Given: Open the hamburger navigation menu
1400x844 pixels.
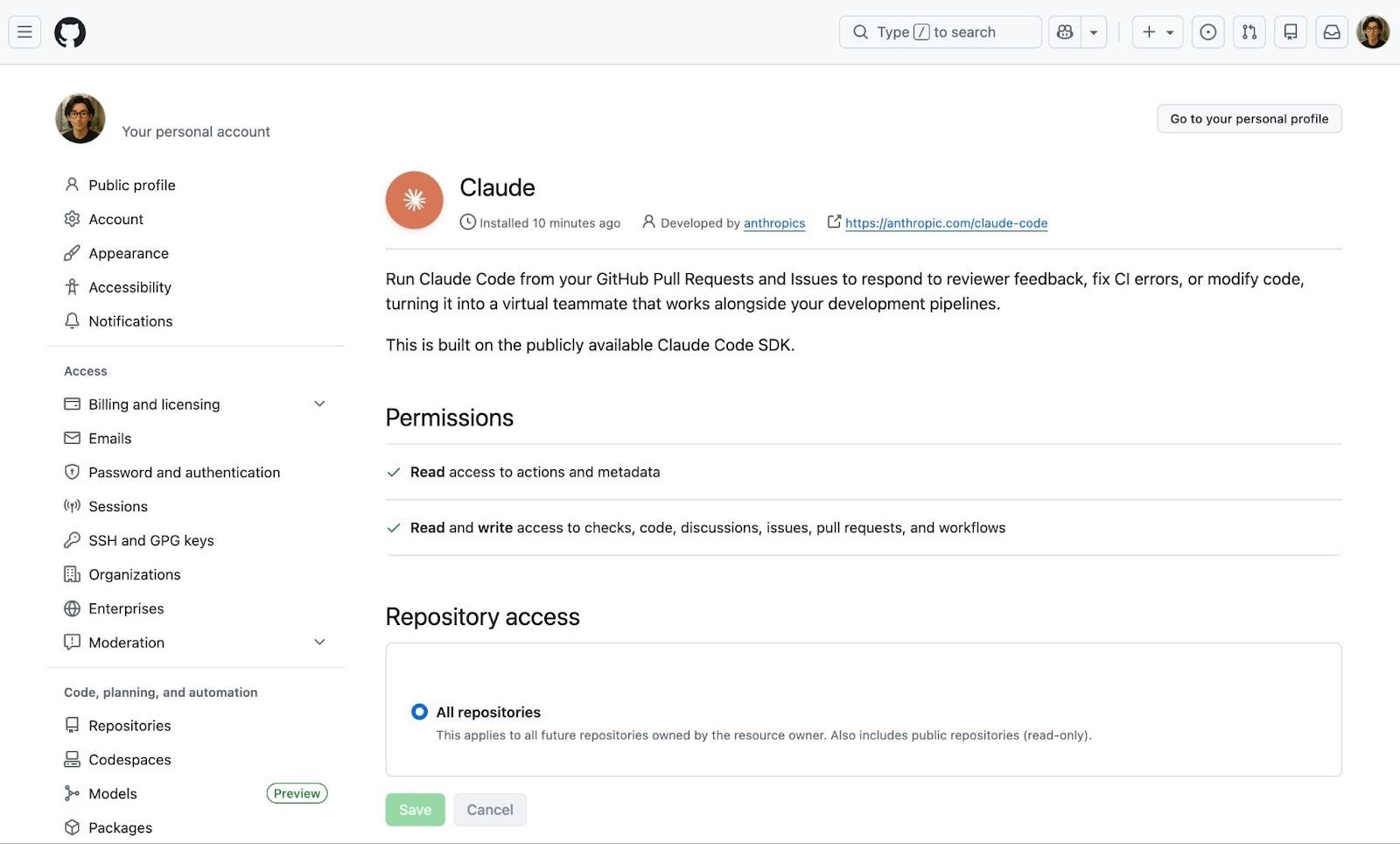Looking at the screenshot, I should pyautogui.click(x=24, y=32).
